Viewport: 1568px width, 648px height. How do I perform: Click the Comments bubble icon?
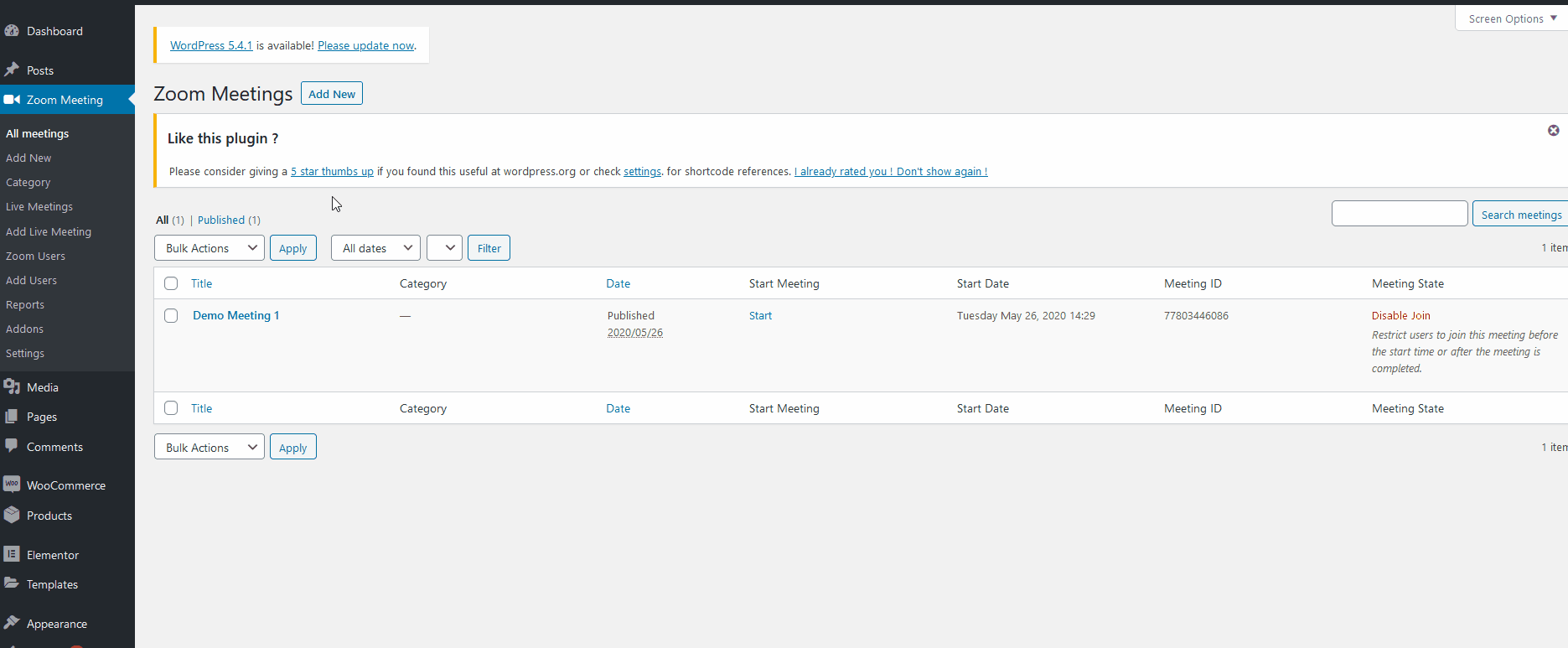click(x=12, y=446)
